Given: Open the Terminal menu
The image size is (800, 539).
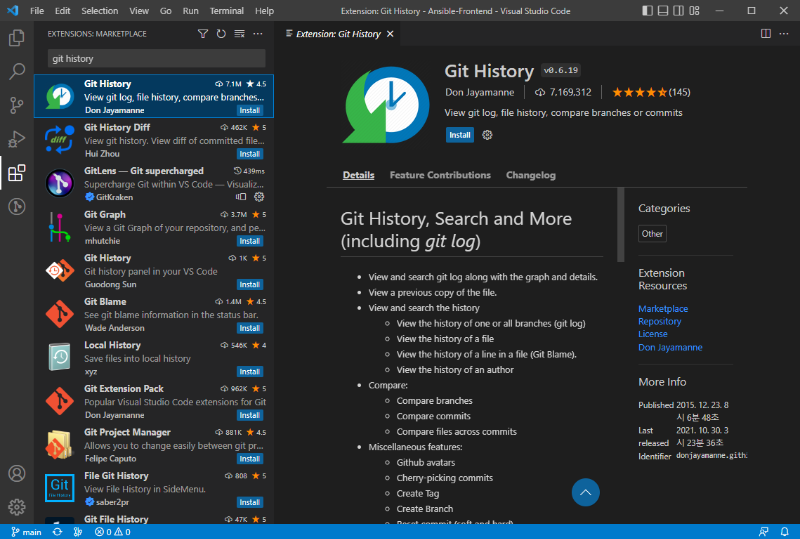Looking at the screenshot, I should click(x=227, y=11).
